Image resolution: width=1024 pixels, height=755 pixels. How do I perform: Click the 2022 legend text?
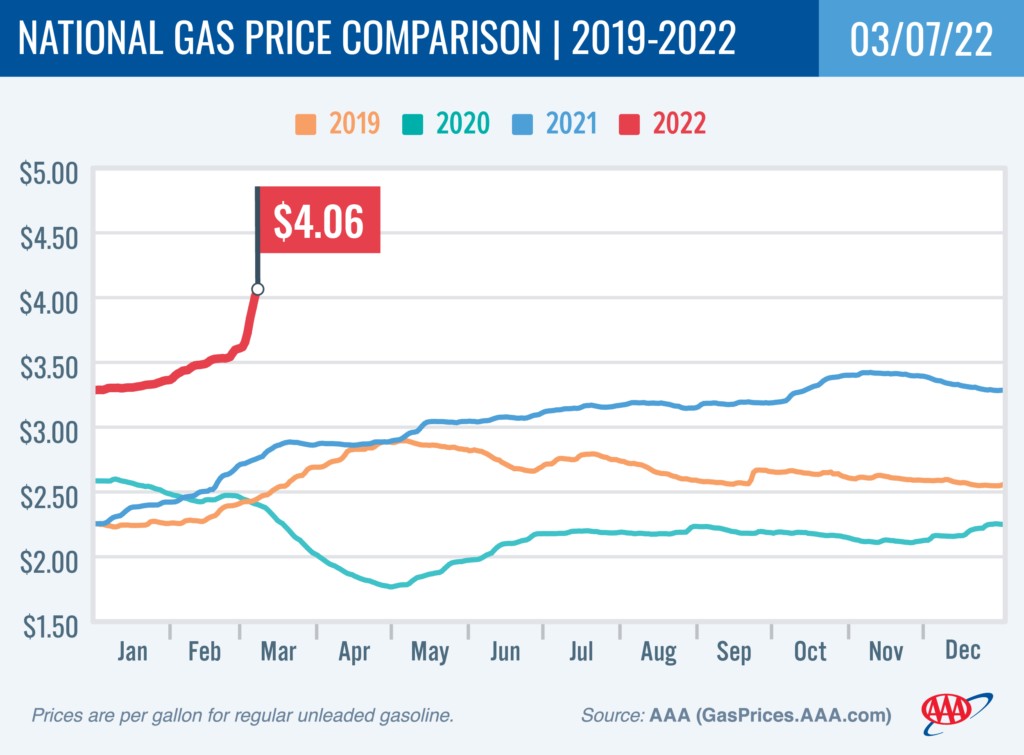tap(680, 125)
